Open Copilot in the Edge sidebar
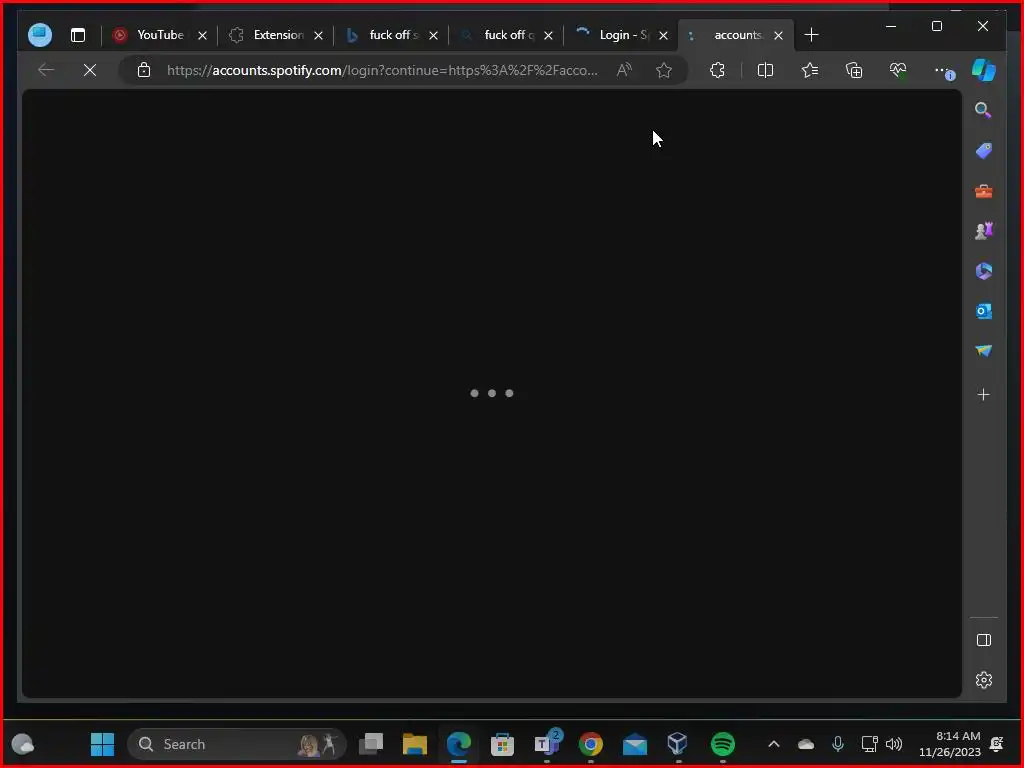The width and height of the screenshot is (1024, 768). [984, 70]
